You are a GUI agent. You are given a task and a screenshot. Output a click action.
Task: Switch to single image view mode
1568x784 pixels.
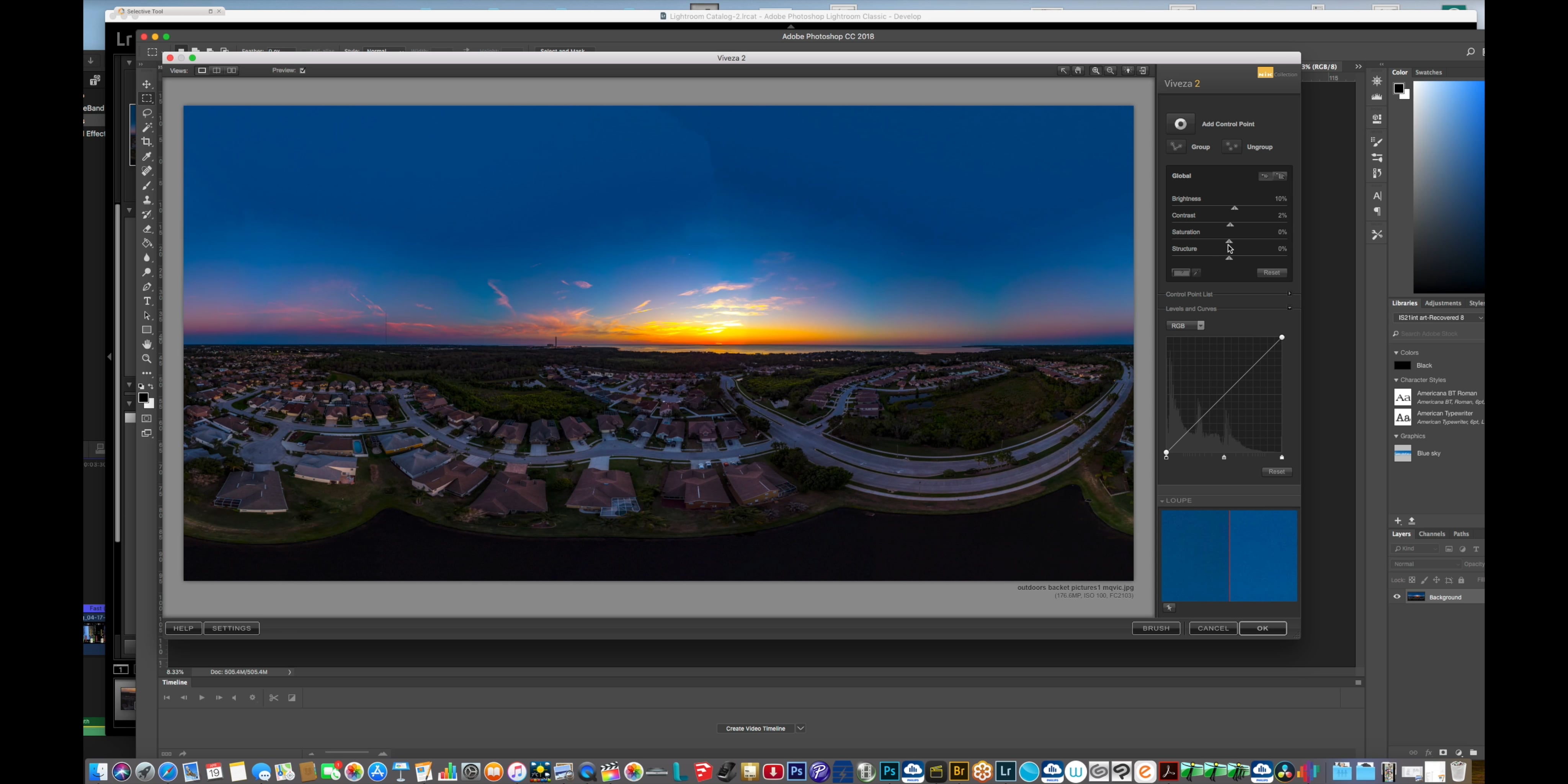[201, 70]
